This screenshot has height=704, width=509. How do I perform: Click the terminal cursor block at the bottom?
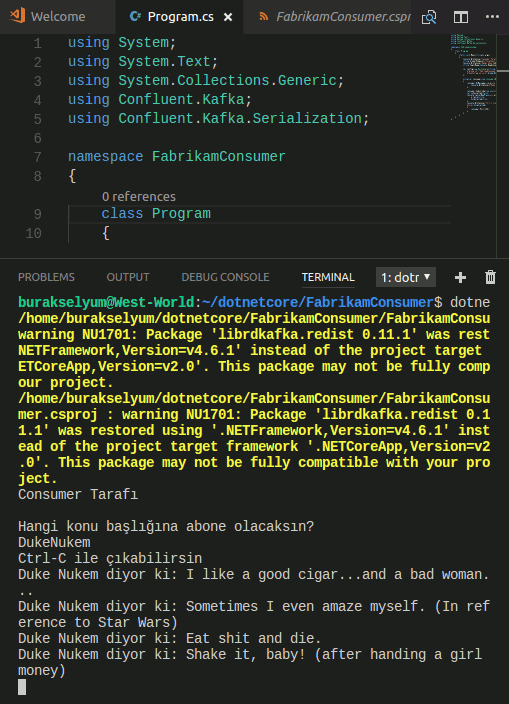tap(22, 687)
